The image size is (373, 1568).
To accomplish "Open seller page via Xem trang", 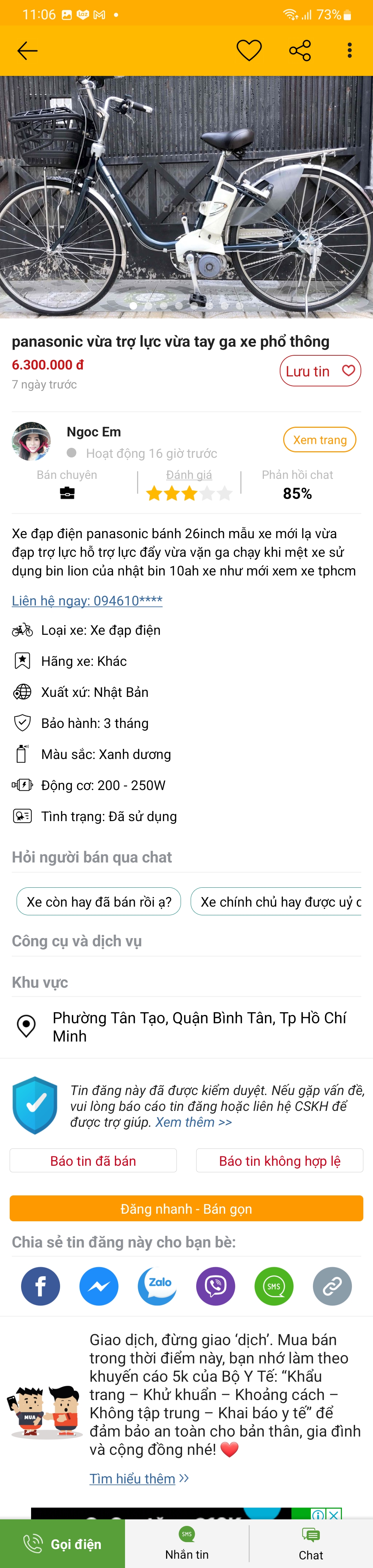I will [319, 440].
